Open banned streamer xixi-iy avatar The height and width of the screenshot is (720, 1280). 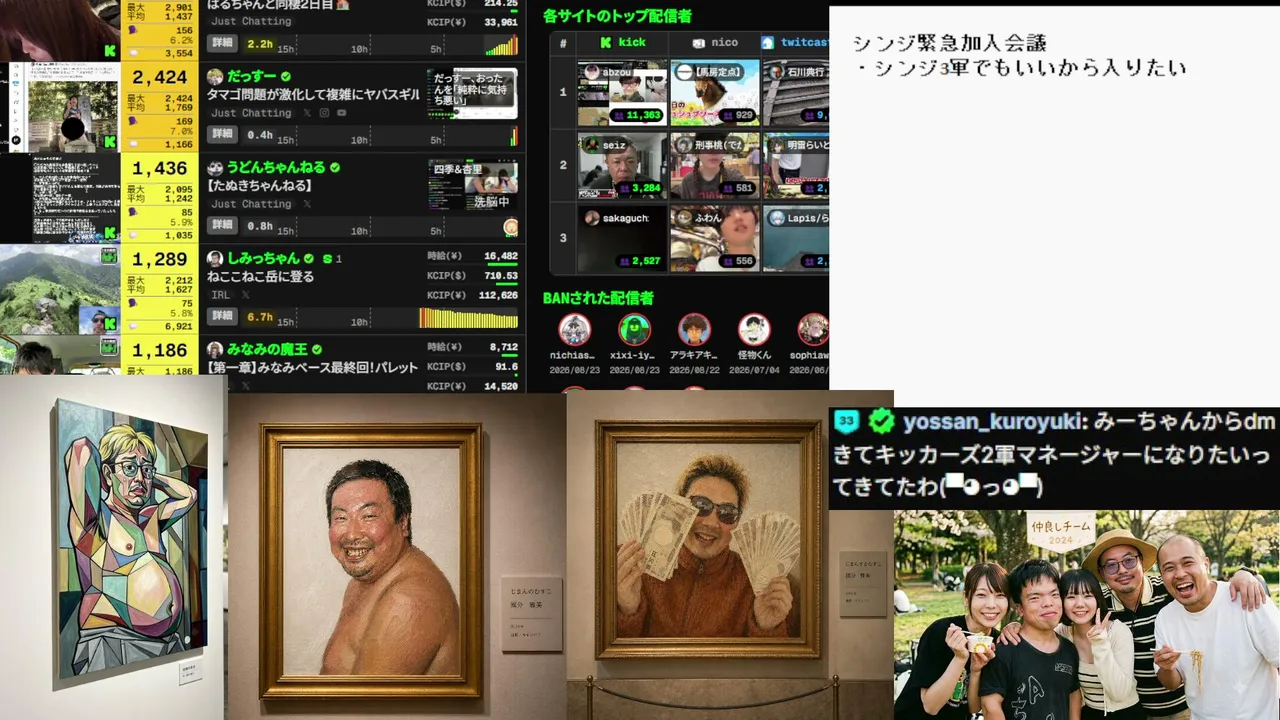[634, 329]
